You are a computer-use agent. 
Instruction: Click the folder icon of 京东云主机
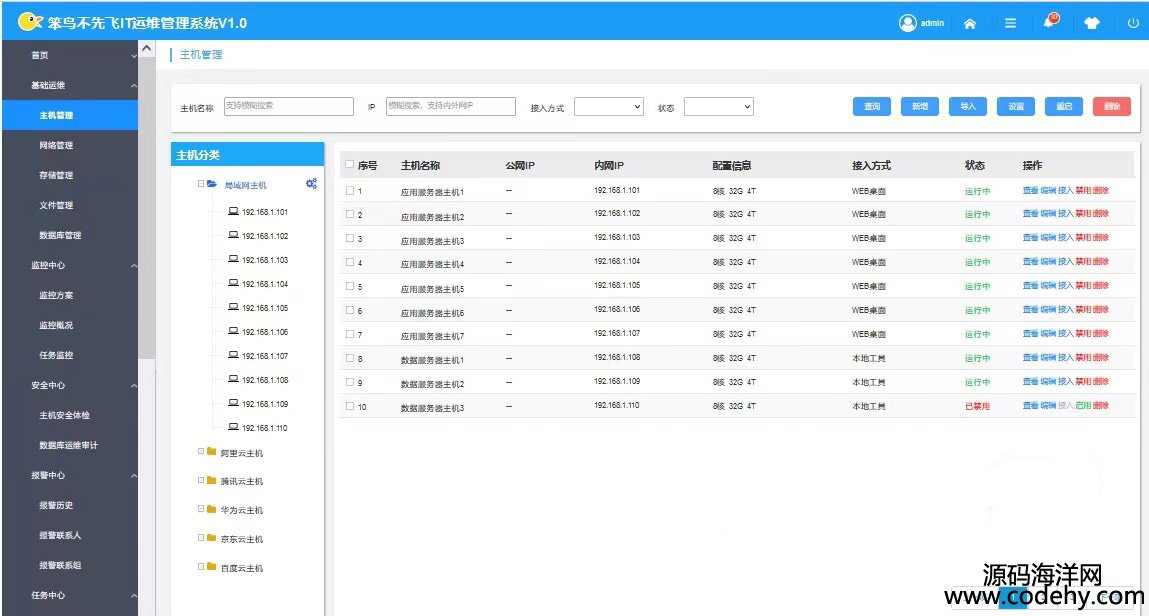point(212,538)
